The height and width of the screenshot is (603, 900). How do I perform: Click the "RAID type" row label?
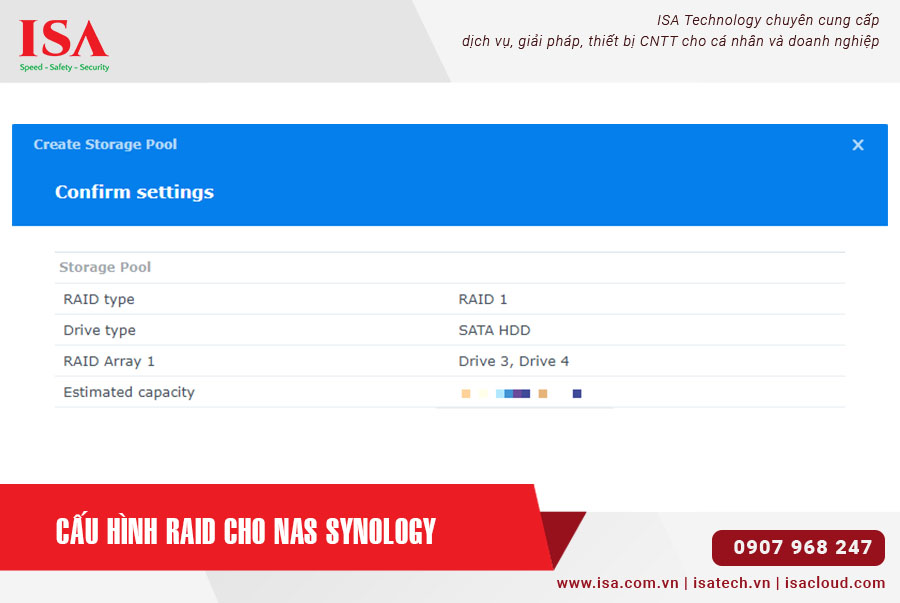[x=99, y=299]
